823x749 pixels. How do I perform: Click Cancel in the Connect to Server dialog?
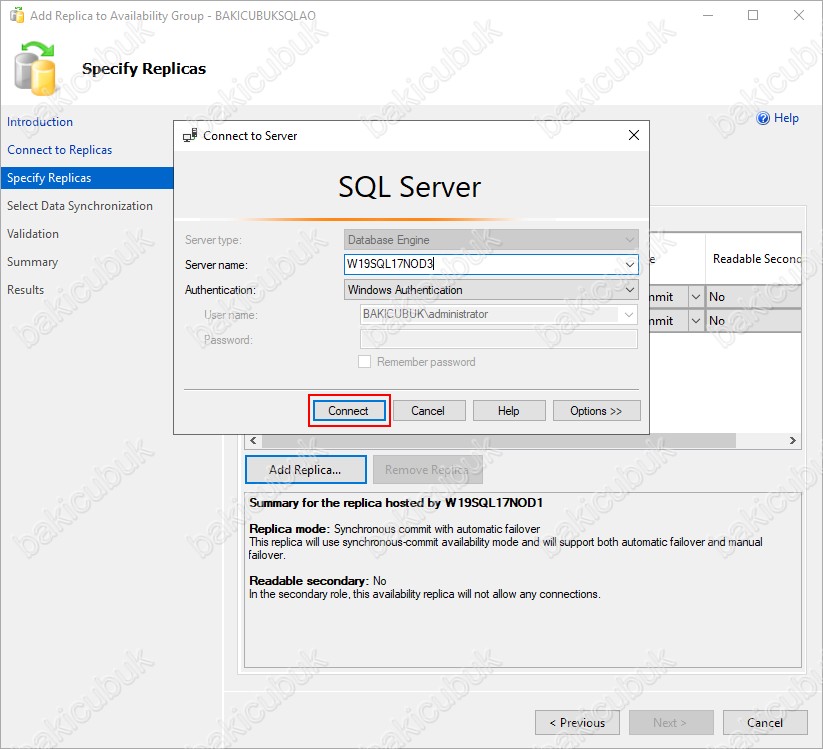pos(428,410)
